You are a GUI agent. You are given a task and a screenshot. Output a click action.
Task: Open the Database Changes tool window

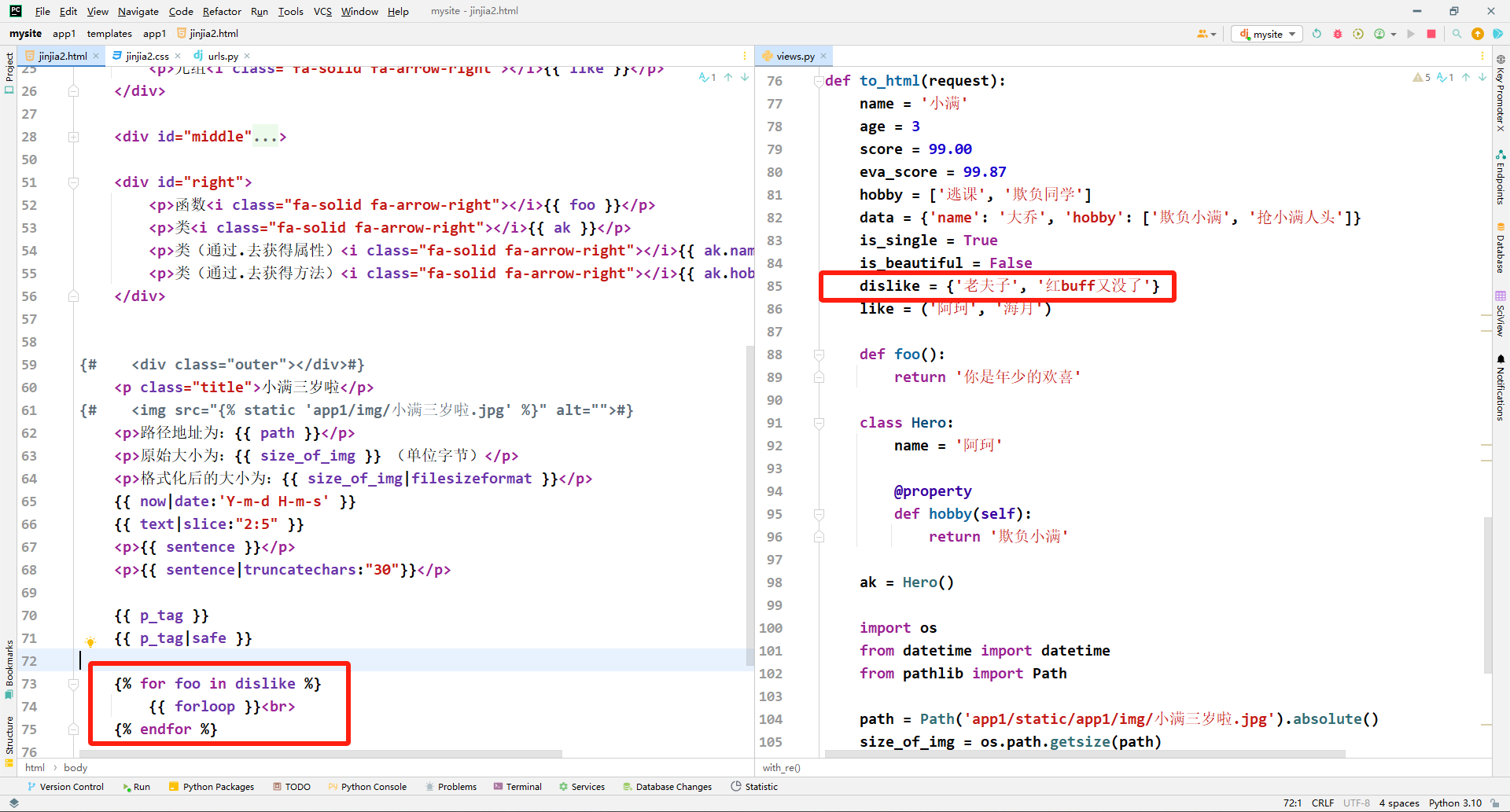tap(667, 786)
